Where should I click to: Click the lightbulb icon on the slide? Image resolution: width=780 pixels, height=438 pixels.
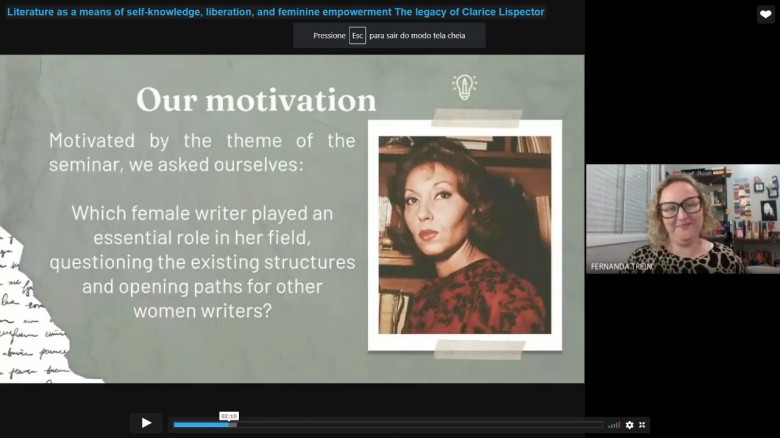click(464, 87)
